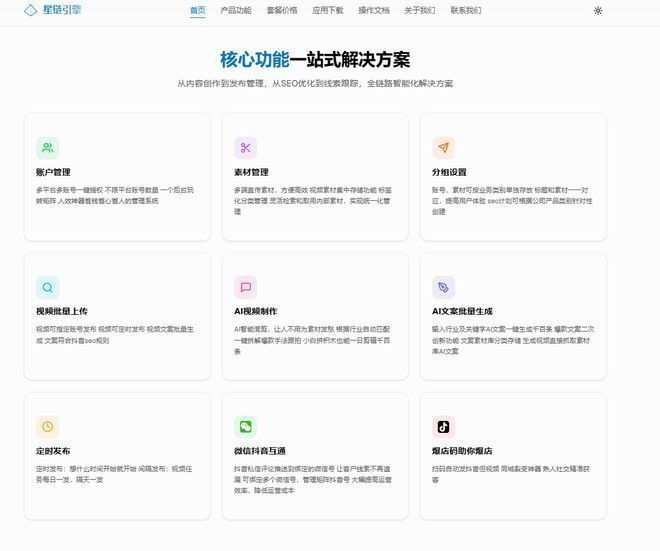This screenshot has height=551, width=660.
Task: Click the 星链引擎 brand name text
Action: point(62,10)
